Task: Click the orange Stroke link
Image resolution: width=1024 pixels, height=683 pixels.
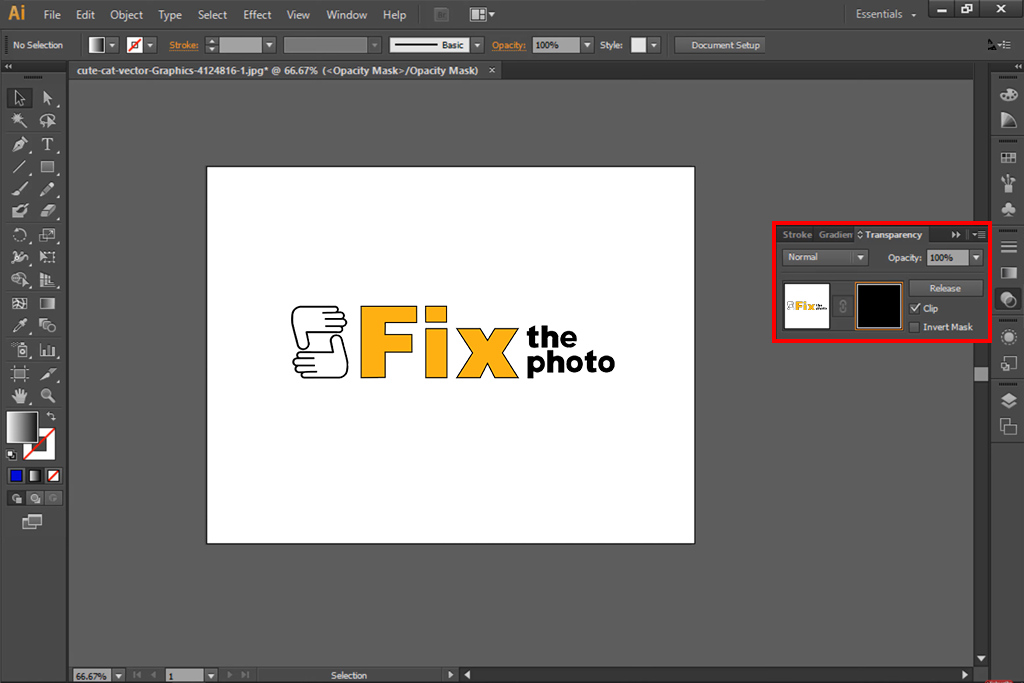Action: click(184, 45)
